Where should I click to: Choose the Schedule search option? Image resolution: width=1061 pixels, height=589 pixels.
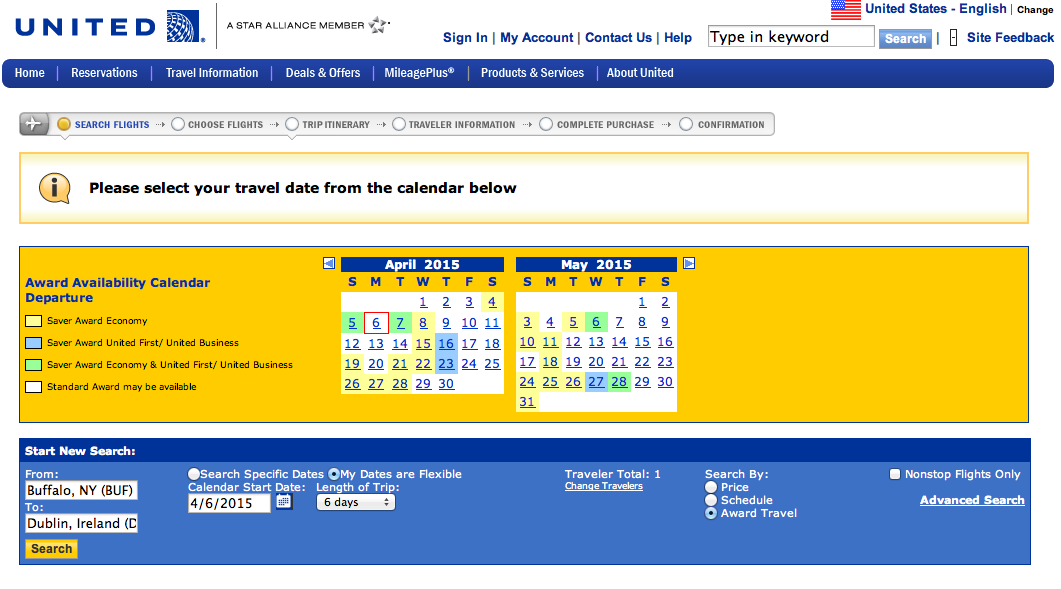point(711,500)
